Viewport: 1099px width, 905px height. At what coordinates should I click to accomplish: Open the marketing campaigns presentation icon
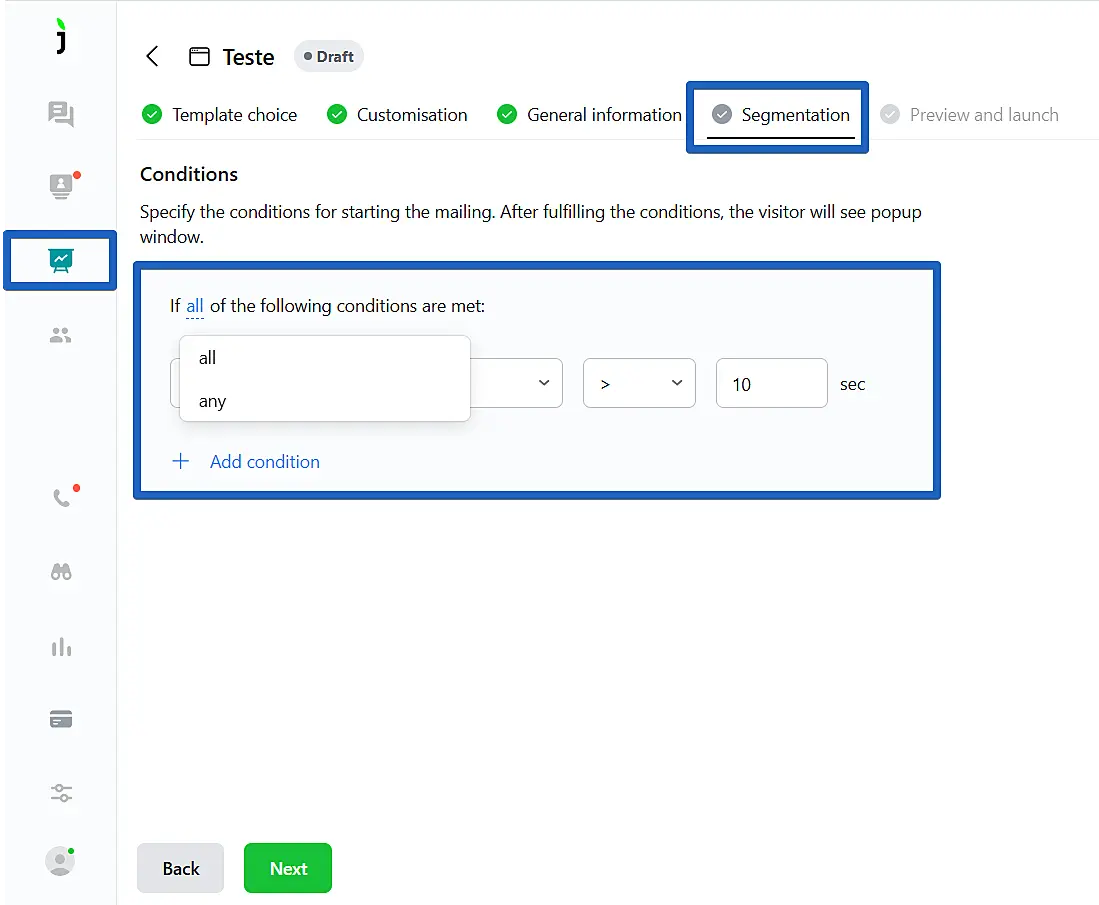coord(61,261)
